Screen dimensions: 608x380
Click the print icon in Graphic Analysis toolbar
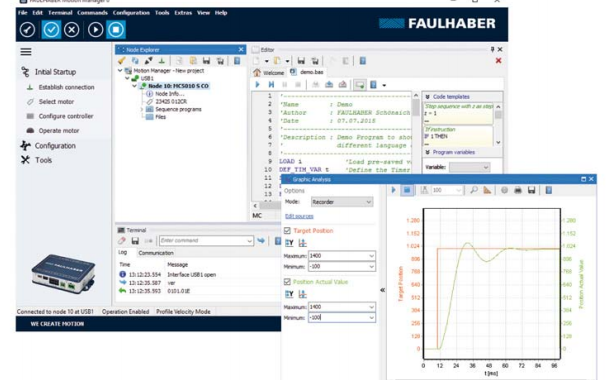(x=518, y=190)
